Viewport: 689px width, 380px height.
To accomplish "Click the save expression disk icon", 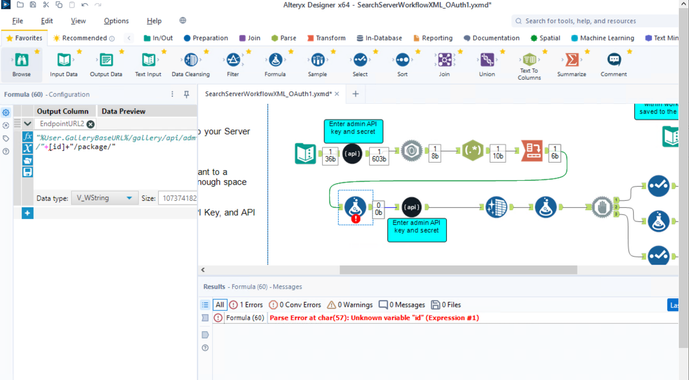I will coord(27,172).
